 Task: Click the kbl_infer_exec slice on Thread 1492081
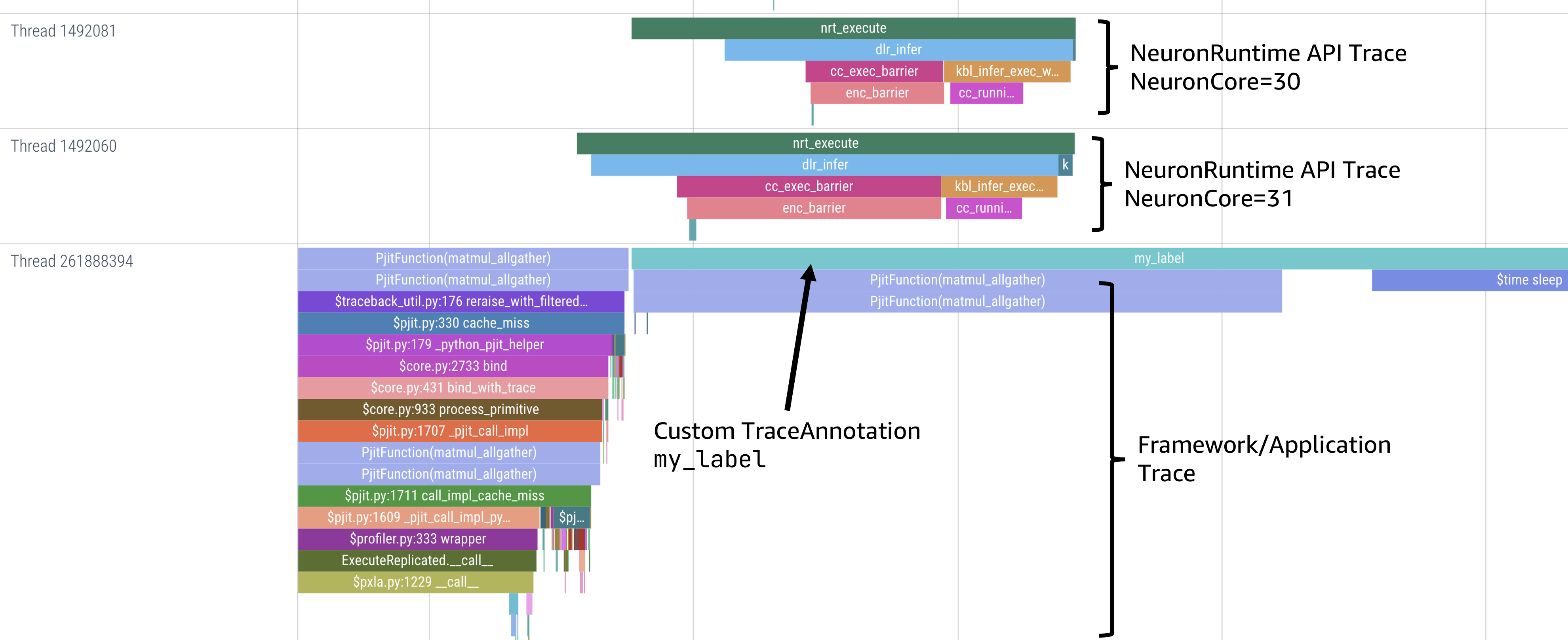tap(1004, 71)
